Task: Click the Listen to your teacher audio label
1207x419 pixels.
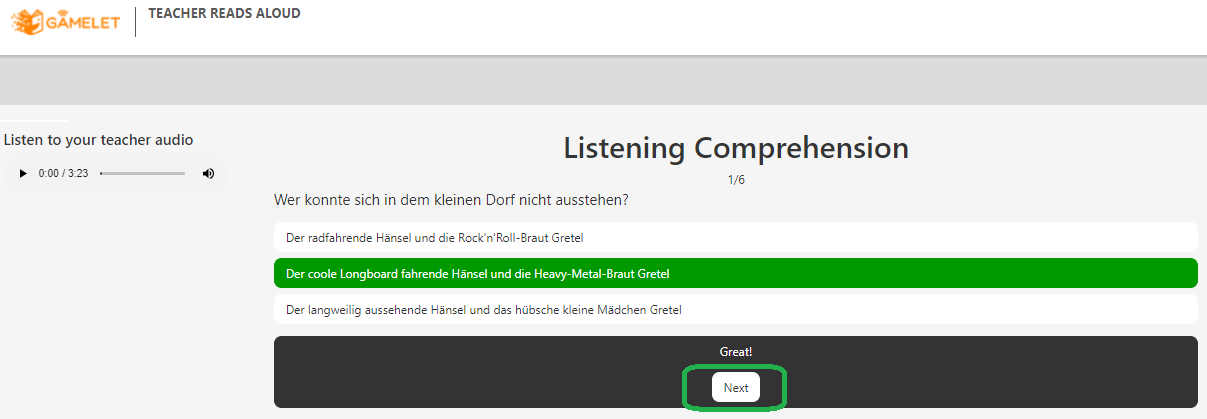Action: pos(98,140)
